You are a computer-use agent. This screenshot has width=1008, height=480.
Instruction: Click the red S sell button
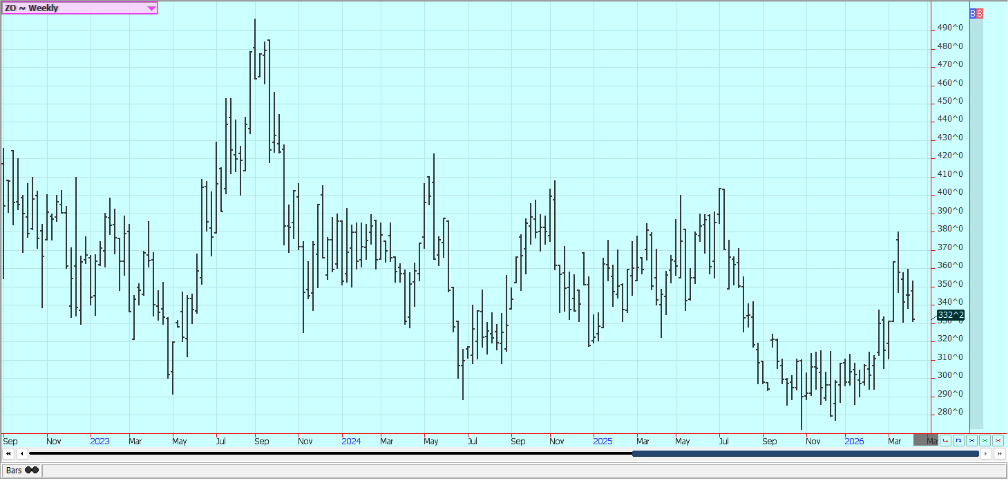coord(981,12)
